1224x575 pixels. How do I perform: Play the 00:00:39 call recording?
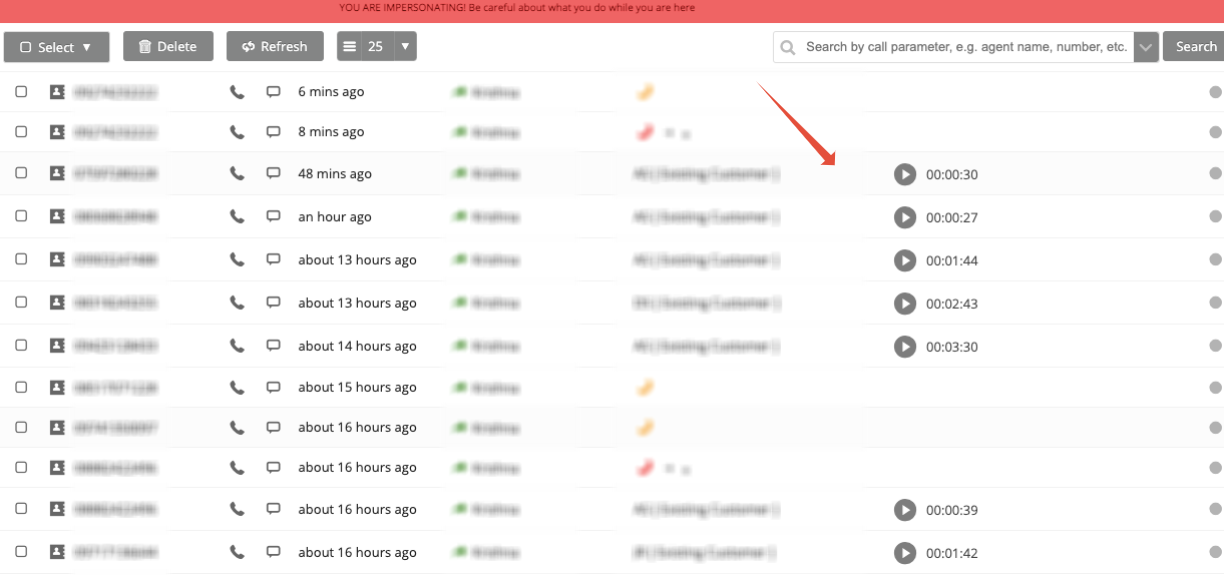905,510
